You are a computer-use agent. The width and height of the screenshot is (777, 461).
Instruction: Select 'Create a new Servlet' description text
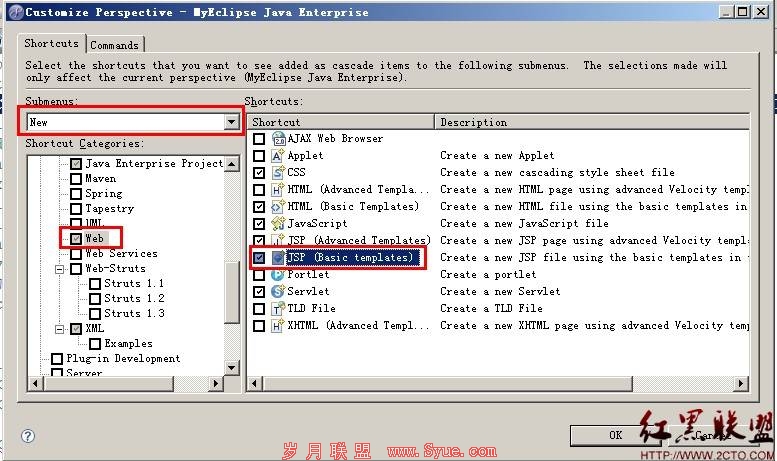click(x=500, y=291)
